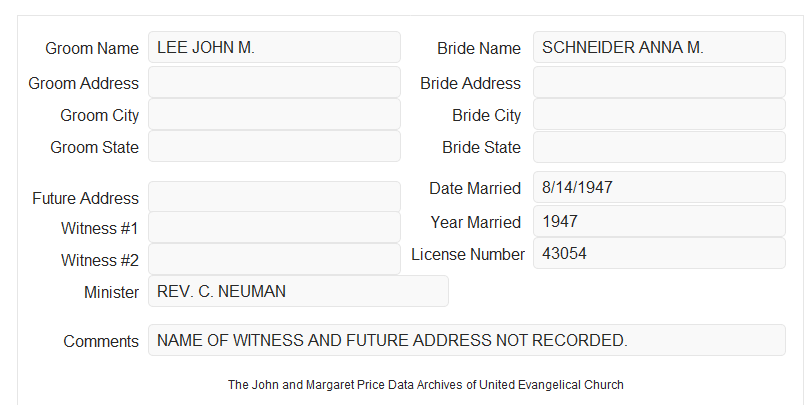Focus the Witness #1 field
The image size is (805, 405).
274,227
